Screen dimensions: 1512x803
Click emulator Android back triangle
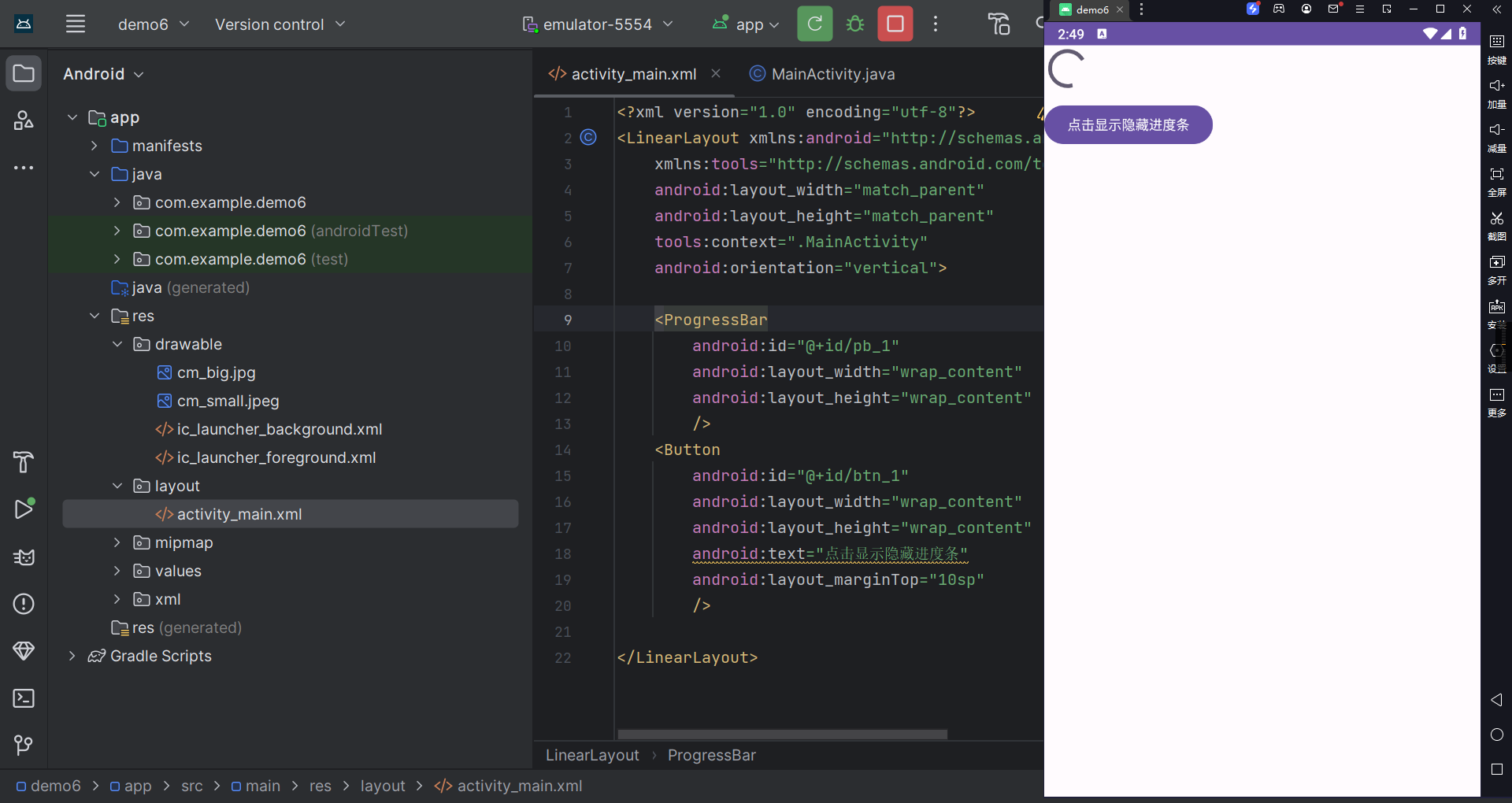click(x=1496, y=700)
